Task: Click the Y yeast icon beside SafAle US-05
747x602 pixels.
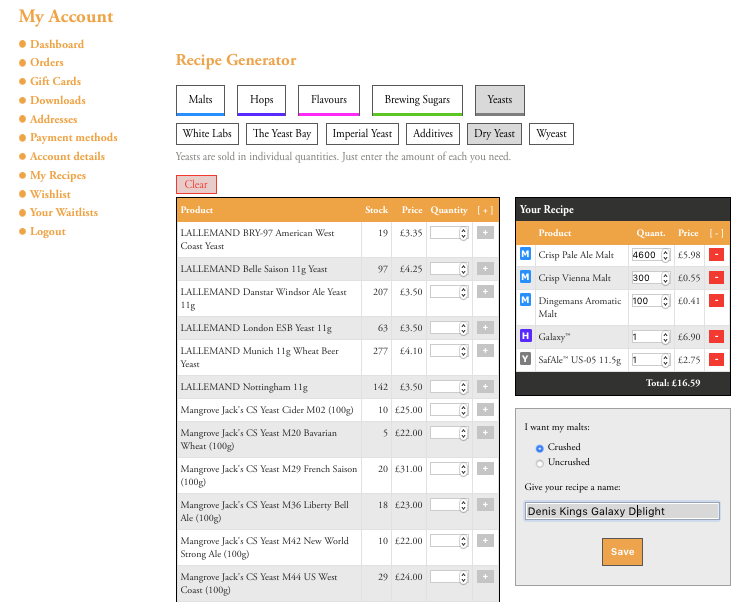Action: point(525,359)
